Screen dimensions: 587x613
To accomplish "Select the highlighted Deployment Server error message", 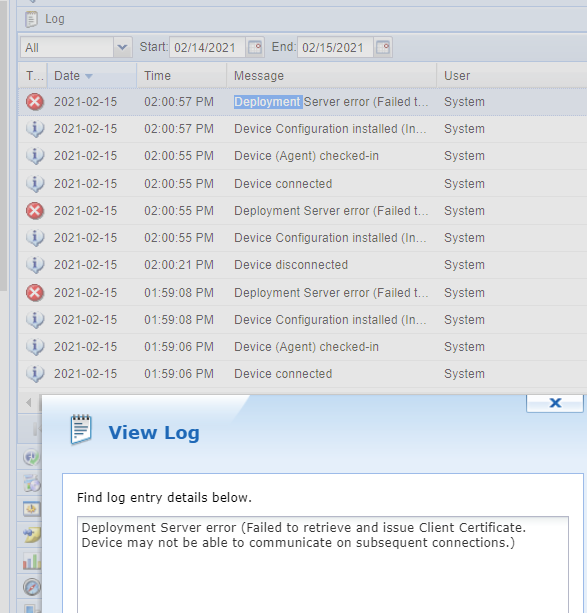I will click(x=331, y=102).
